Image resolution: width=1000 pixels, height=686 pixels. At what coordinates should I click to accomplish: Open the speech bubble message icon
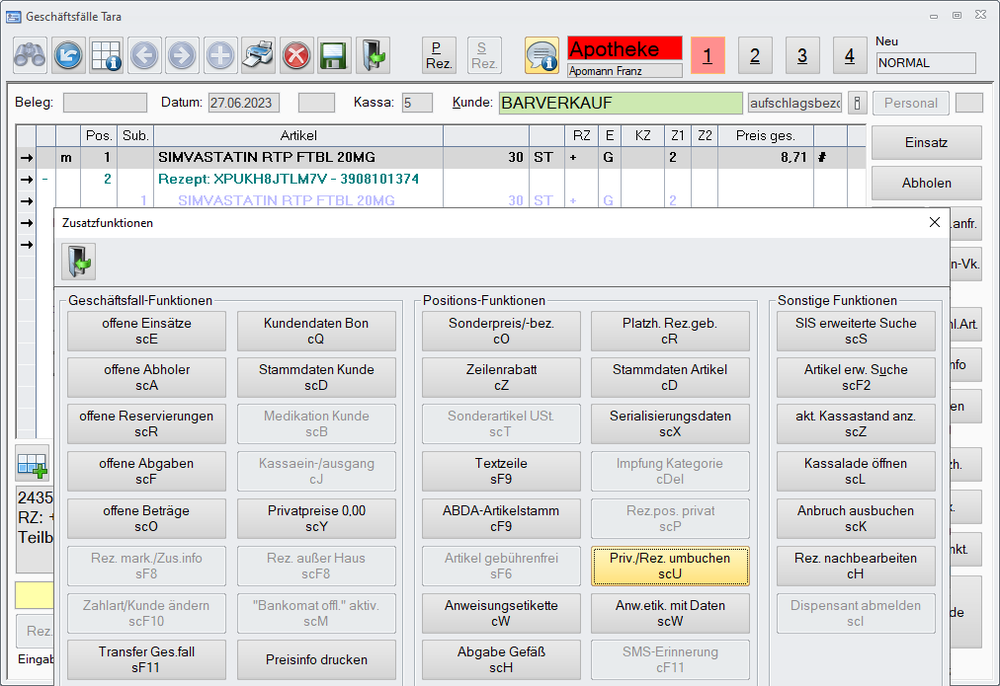tap(542, 55)
